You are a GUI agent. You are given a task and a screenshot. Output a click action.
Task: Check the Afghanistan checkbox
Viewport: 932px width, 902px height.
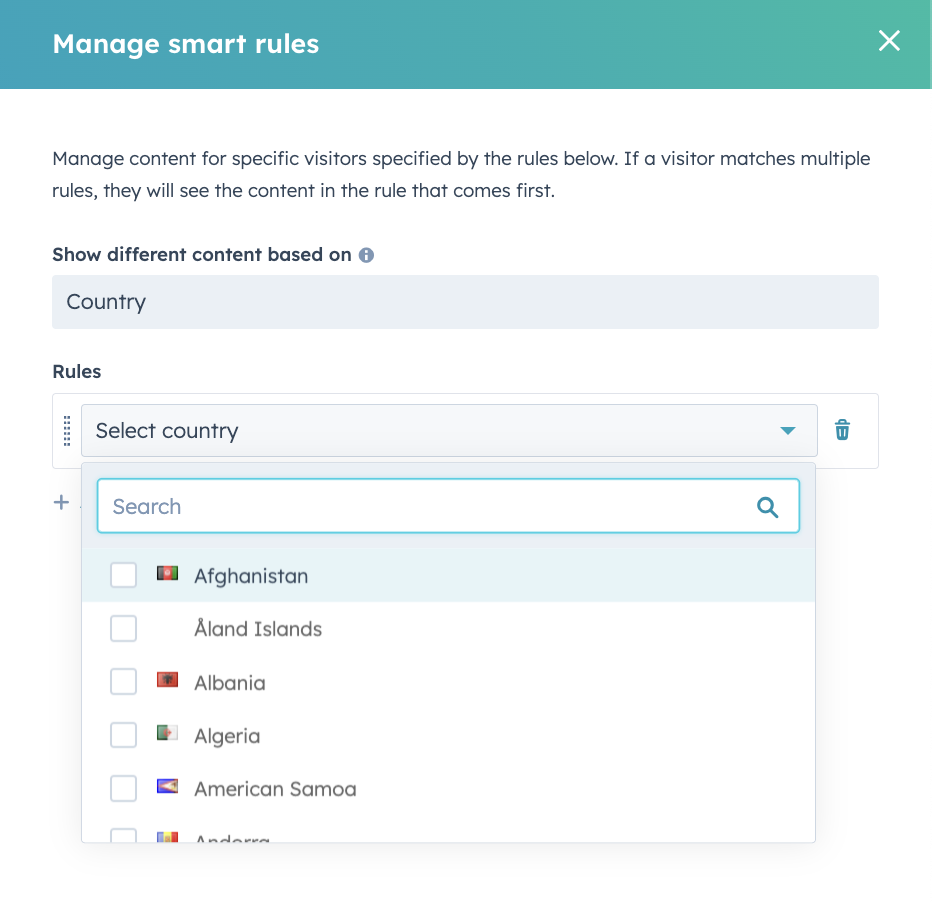123,575
